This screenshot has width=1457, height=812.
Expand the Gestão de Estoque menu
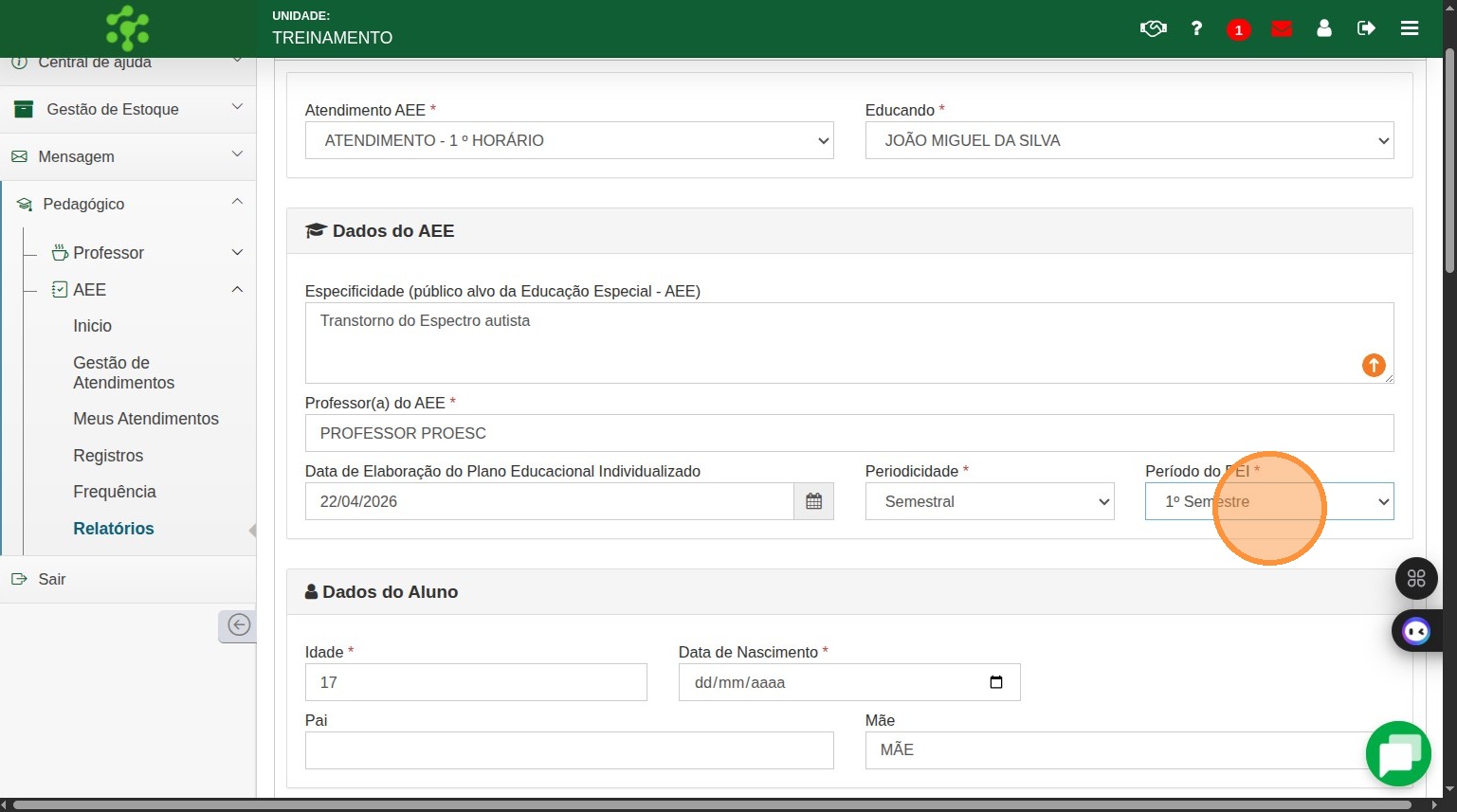[x=128, y=109]
